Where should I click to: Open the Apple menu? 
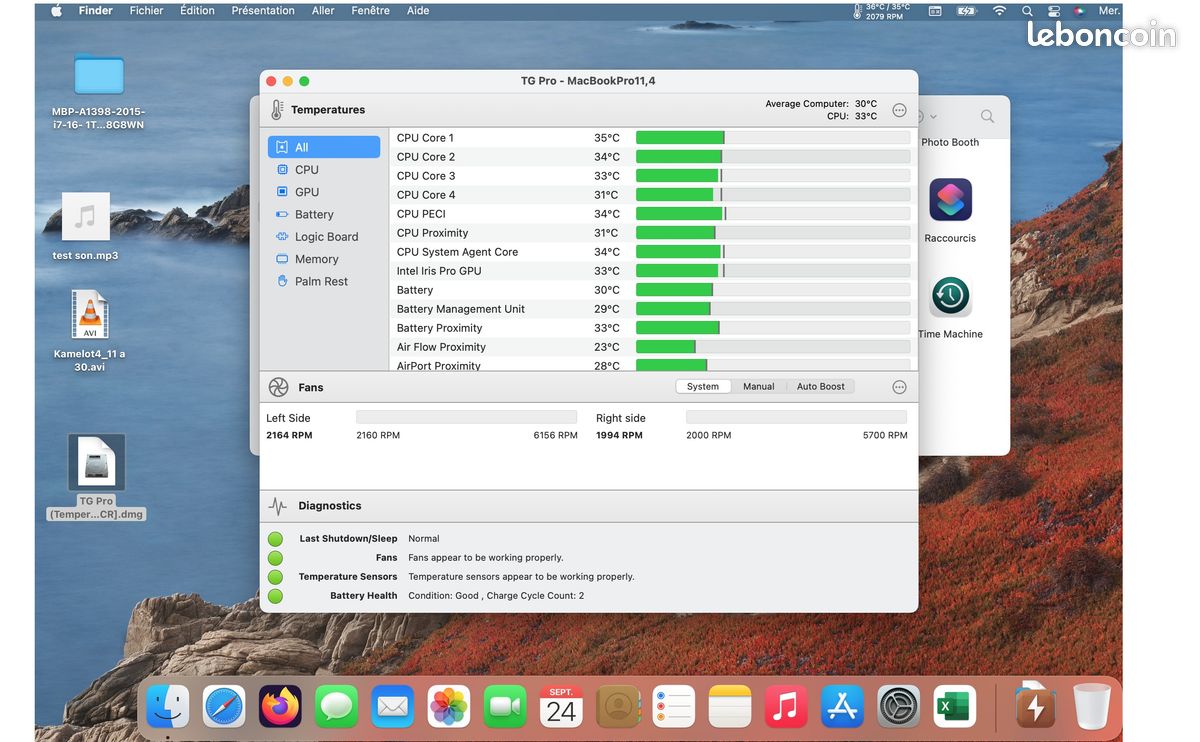56,11
